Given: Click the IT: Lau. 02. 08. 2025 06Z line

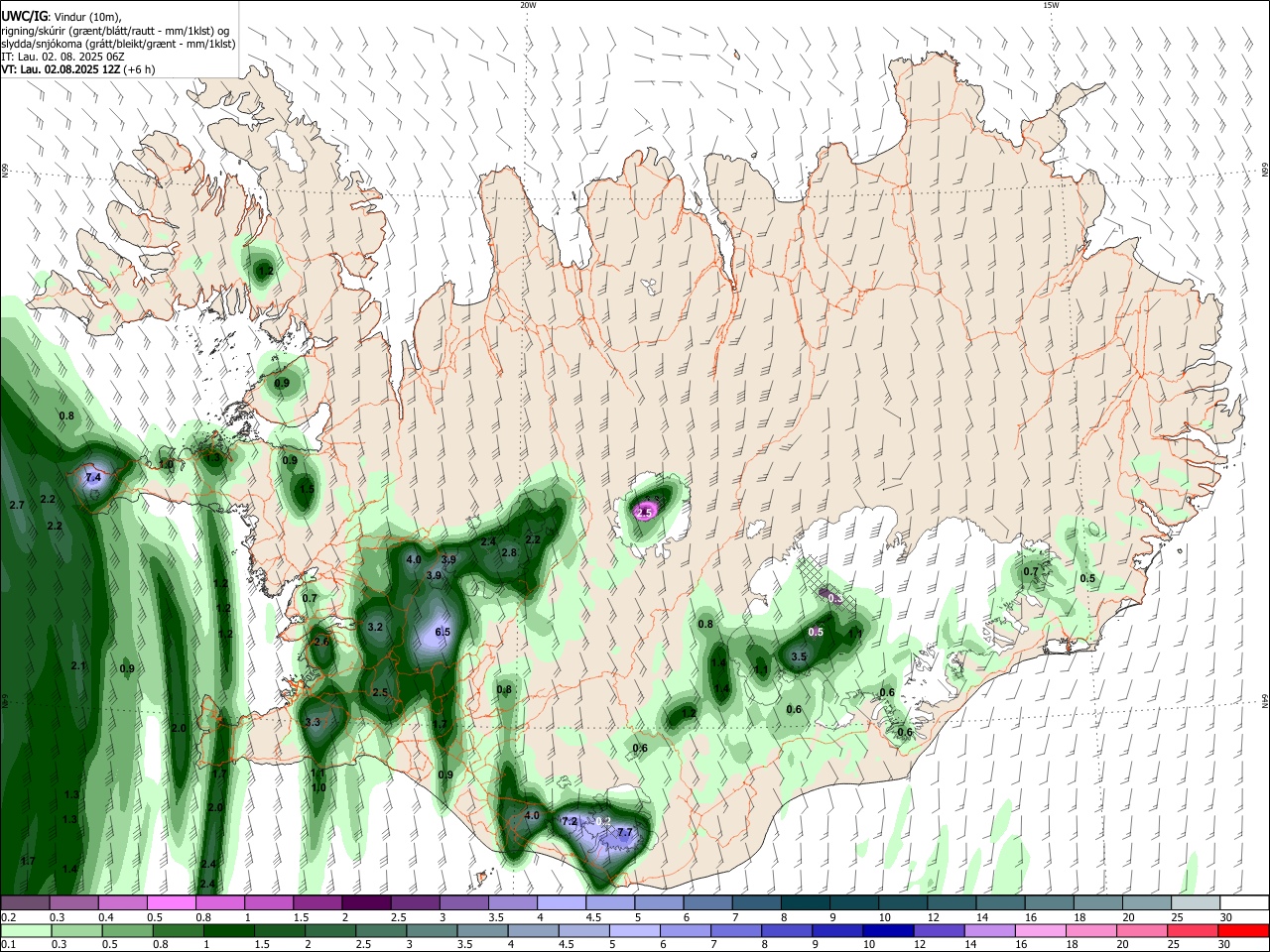Looking at the screenshot, I should pyautogui.click(x=63, y=57).
